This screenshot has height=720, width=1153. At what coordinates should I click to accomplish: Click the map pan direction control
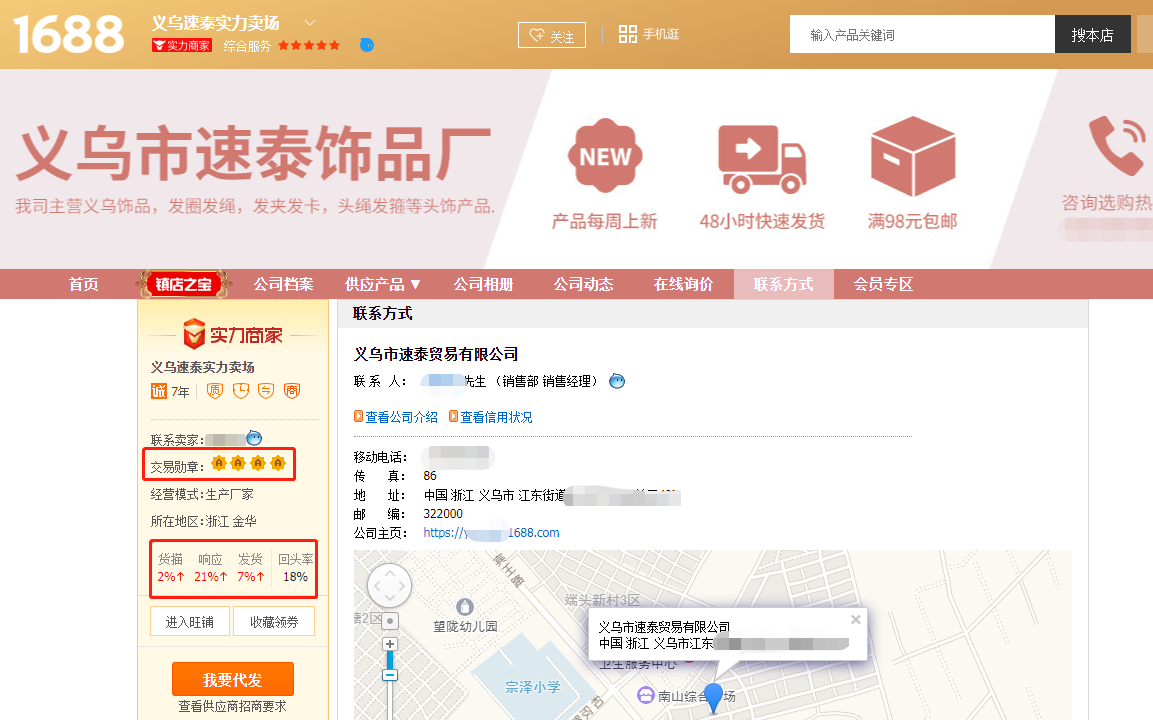(389, 586)
